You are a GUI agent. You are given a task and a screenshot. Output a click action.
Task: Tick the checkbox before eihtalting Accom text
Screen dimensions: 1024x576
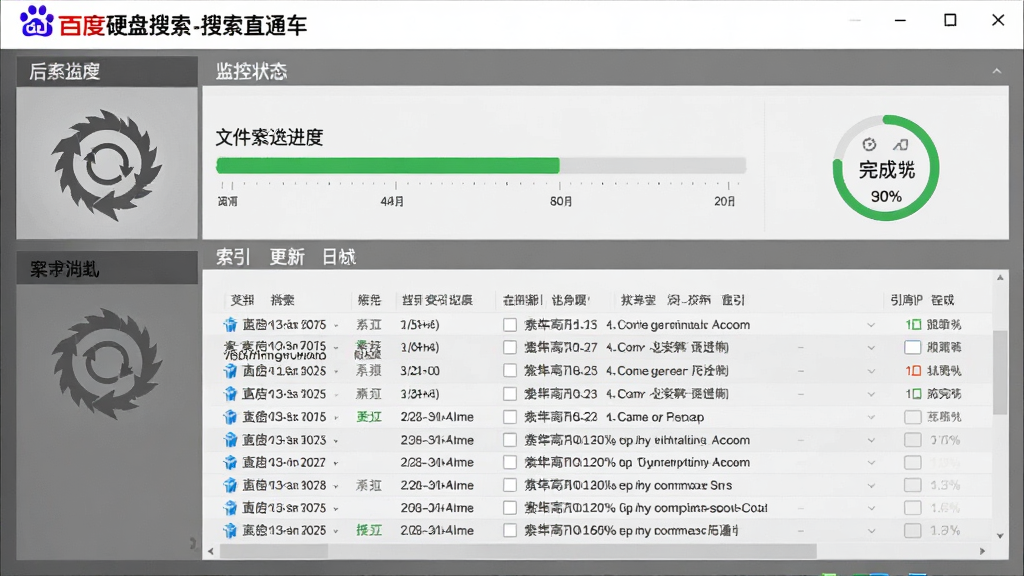click(x=510, y=440)
